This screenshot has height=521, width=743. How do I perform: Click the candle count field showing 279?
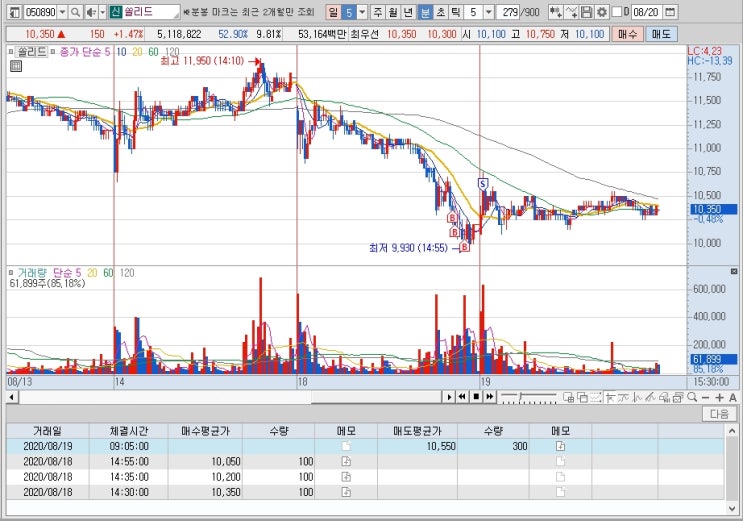508,12
